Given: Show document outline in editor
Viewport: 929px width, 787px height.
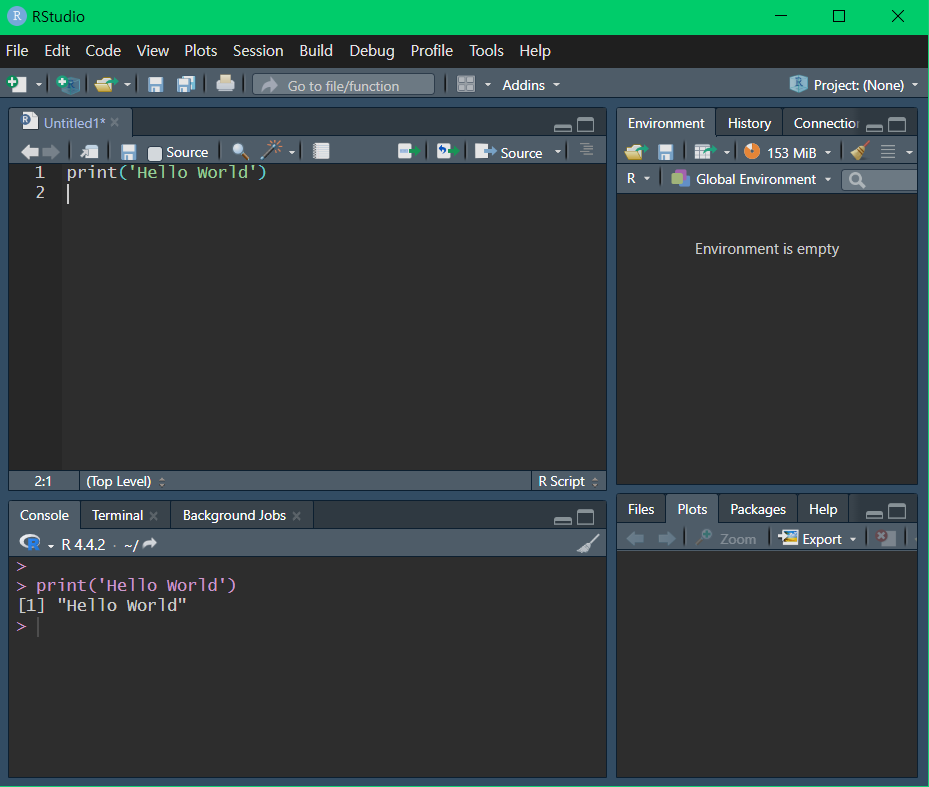Looking at the screenshot, I should 586,149.
